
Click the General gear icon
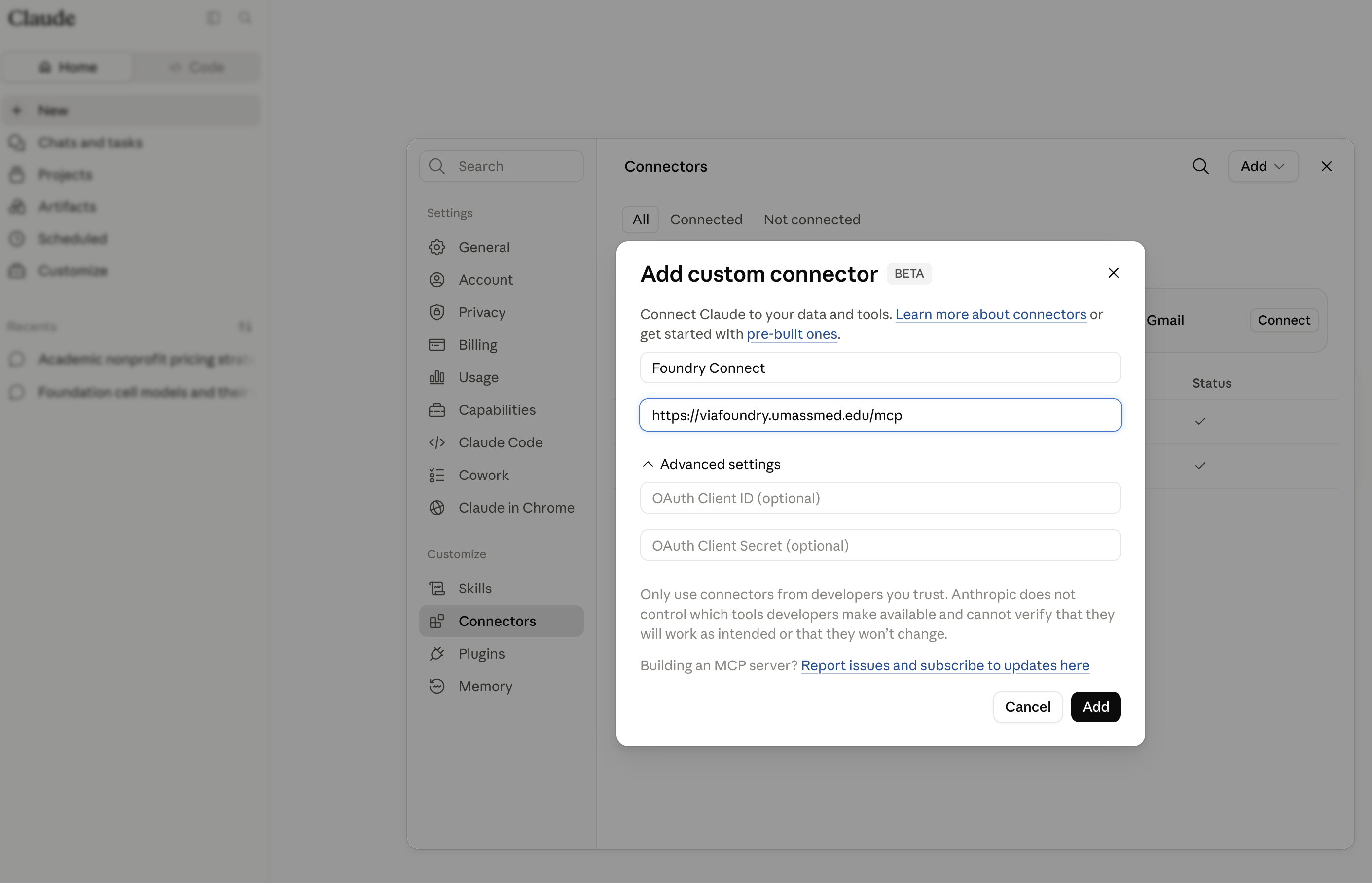(436, 247)
